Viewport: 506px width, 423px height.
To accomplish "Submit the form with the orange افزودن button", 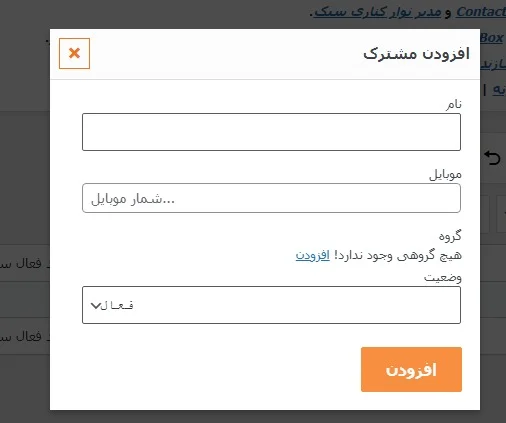I will (x=411, y=369).
